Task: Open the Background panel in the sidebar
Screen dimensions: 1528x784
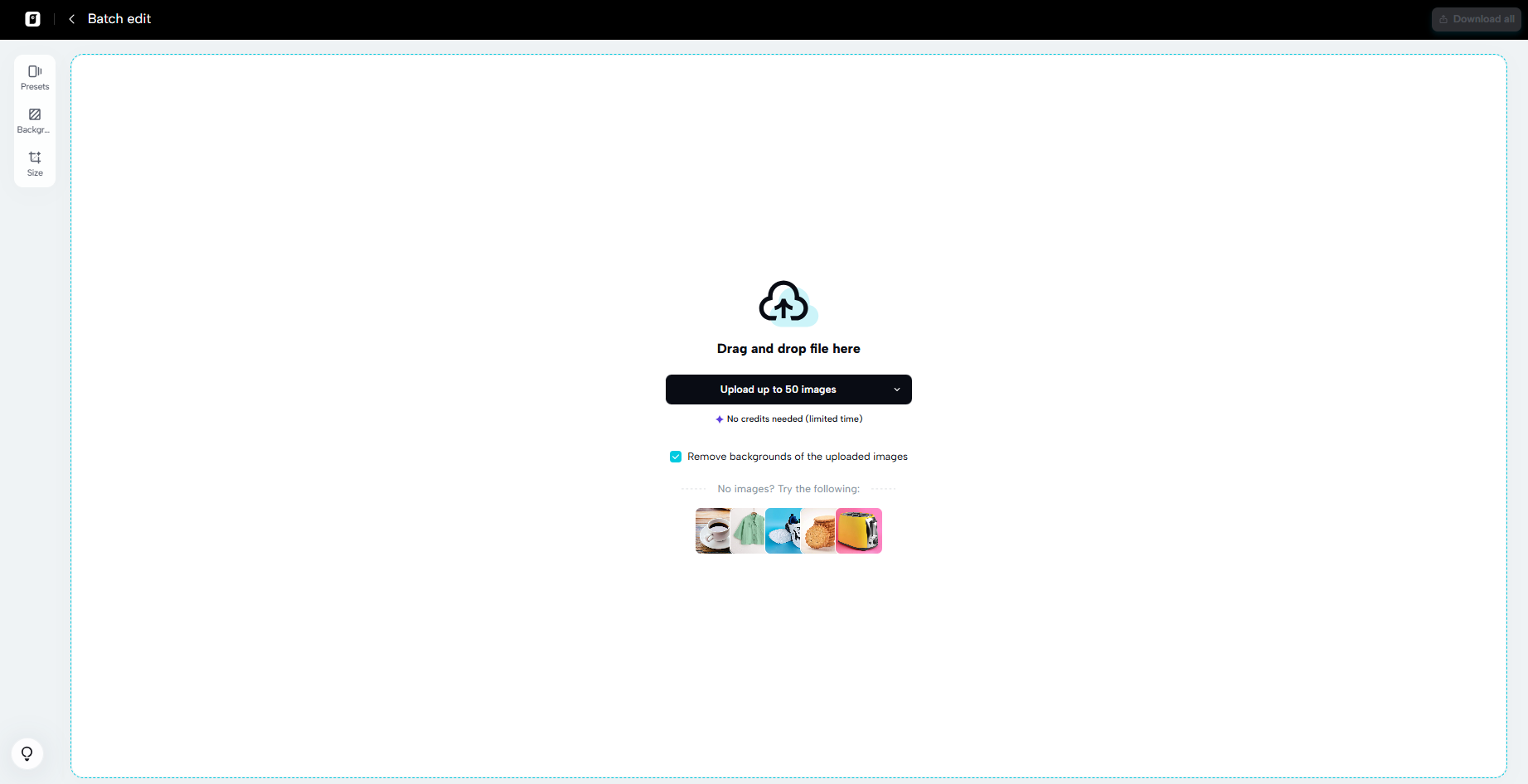Action: coord(35,121)
